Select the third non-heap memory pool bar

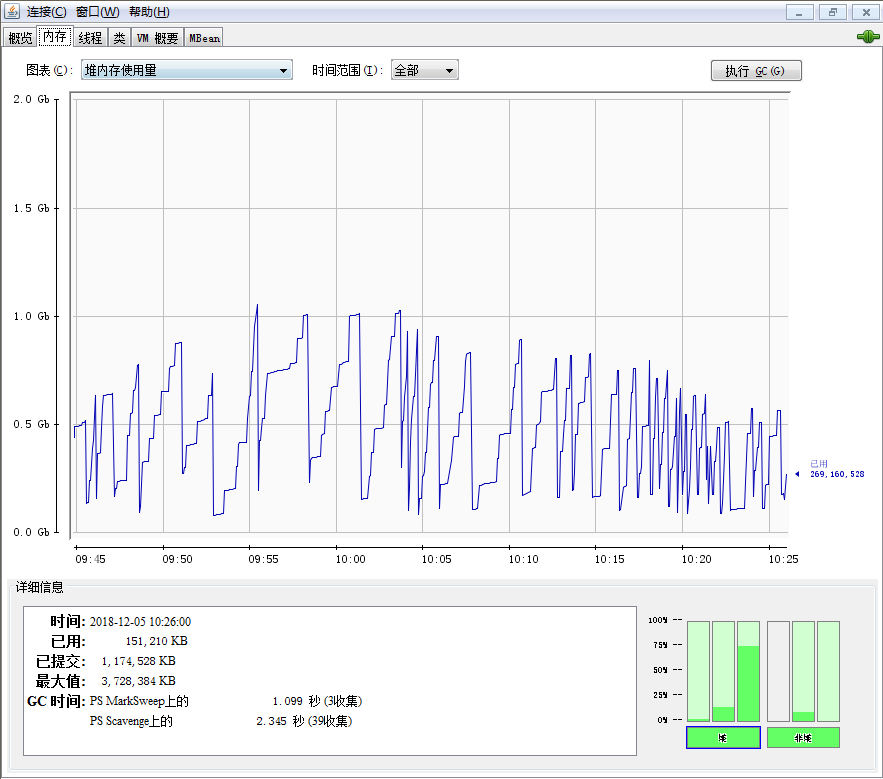coord(828,671)
